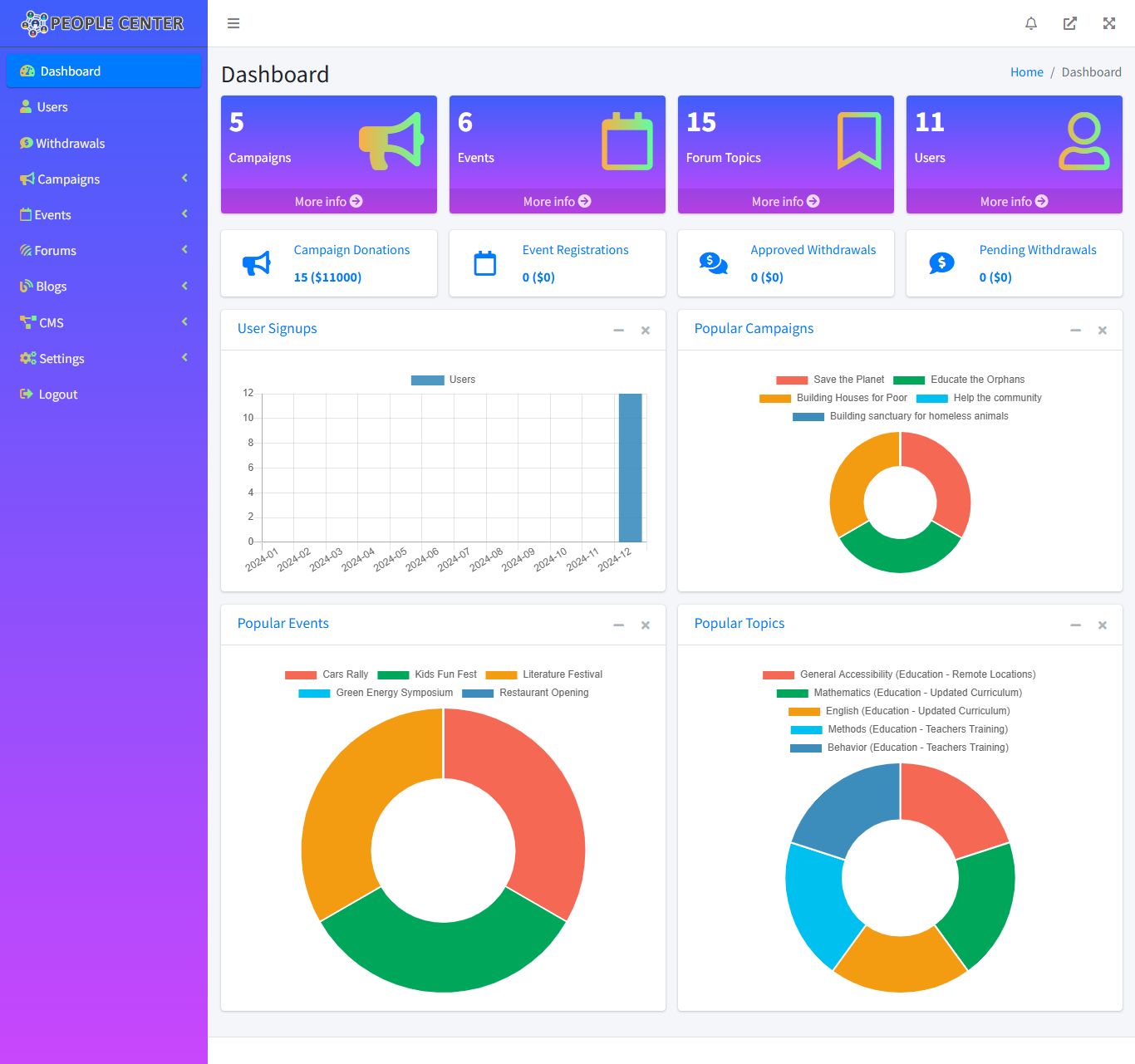Click the Campaign Donations bullhorn icon
The width and height of the screenshot is (1135, 1064).
(x=257, y=263)
